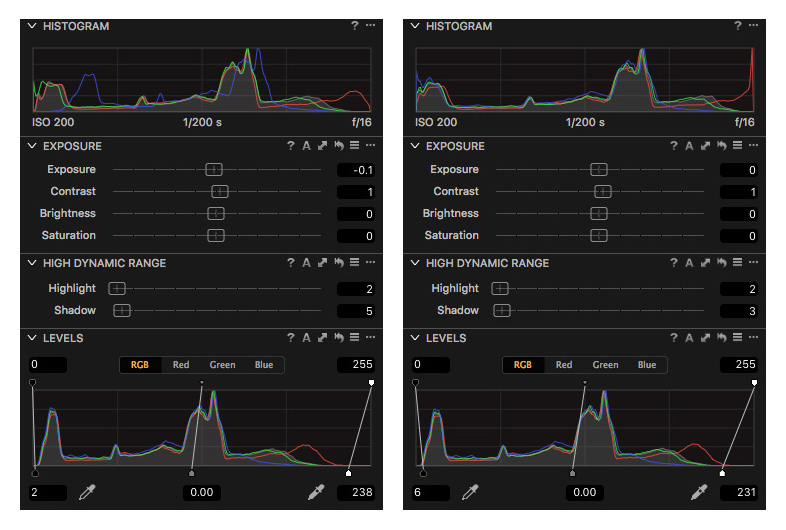Select RGB channel tab in left Levels
This screenshot has height=530, width=786.
(x=140, y=365)
